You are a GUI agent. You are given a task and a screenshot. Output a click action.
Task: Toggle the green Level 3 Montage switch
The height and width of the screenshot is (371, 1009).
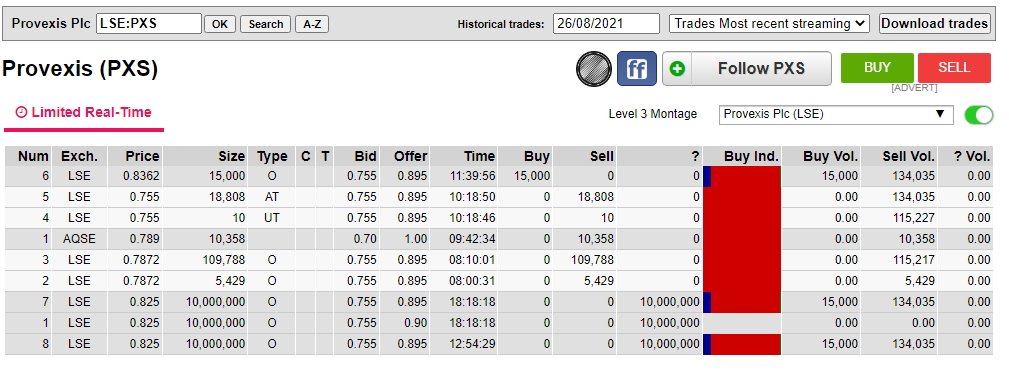pyautogui.click(x=979, y=115)
